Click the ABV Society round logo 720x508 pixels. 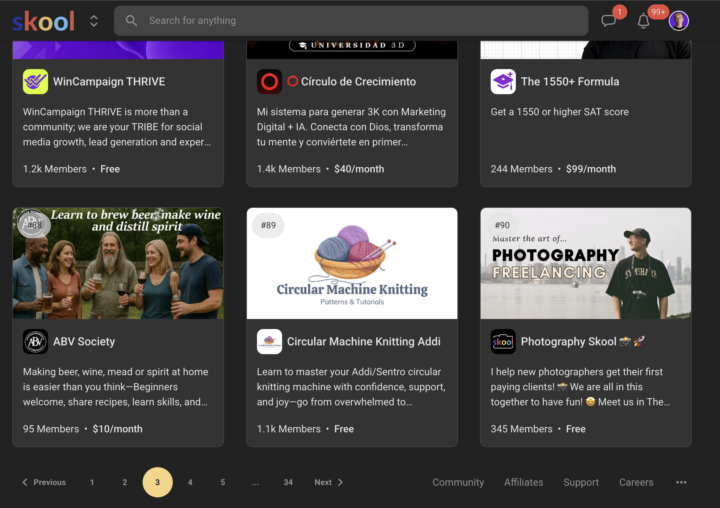pyautogui.click(x=35, y=342)
